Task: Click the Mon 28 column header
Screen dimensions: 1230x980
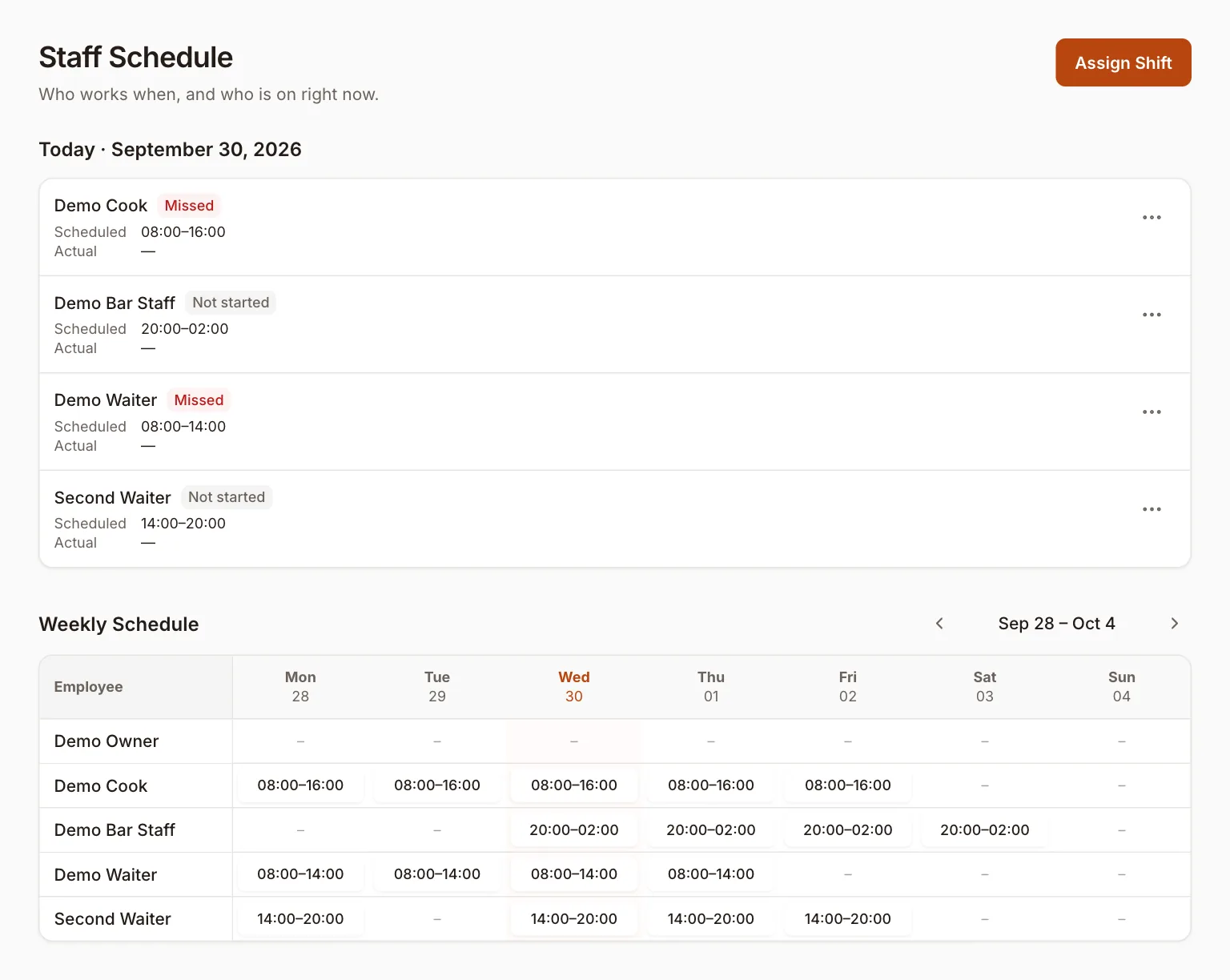Action: click(300, 687)
